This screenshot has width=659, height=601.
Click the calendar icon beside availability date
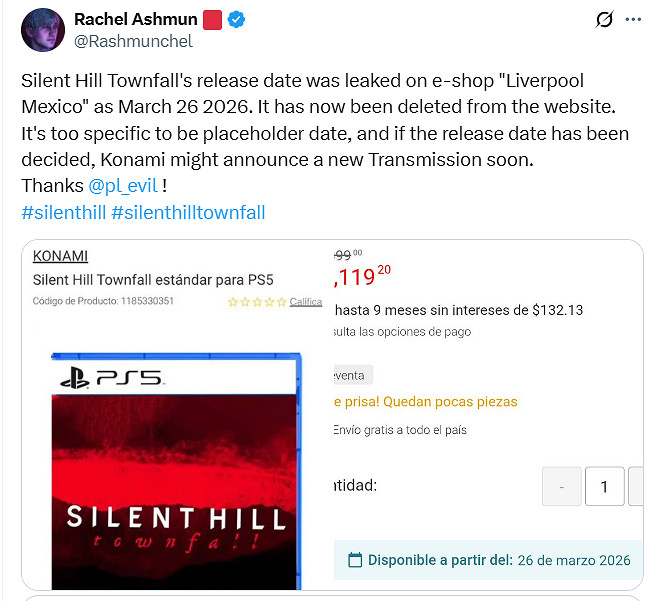click(x=355, y=560)
